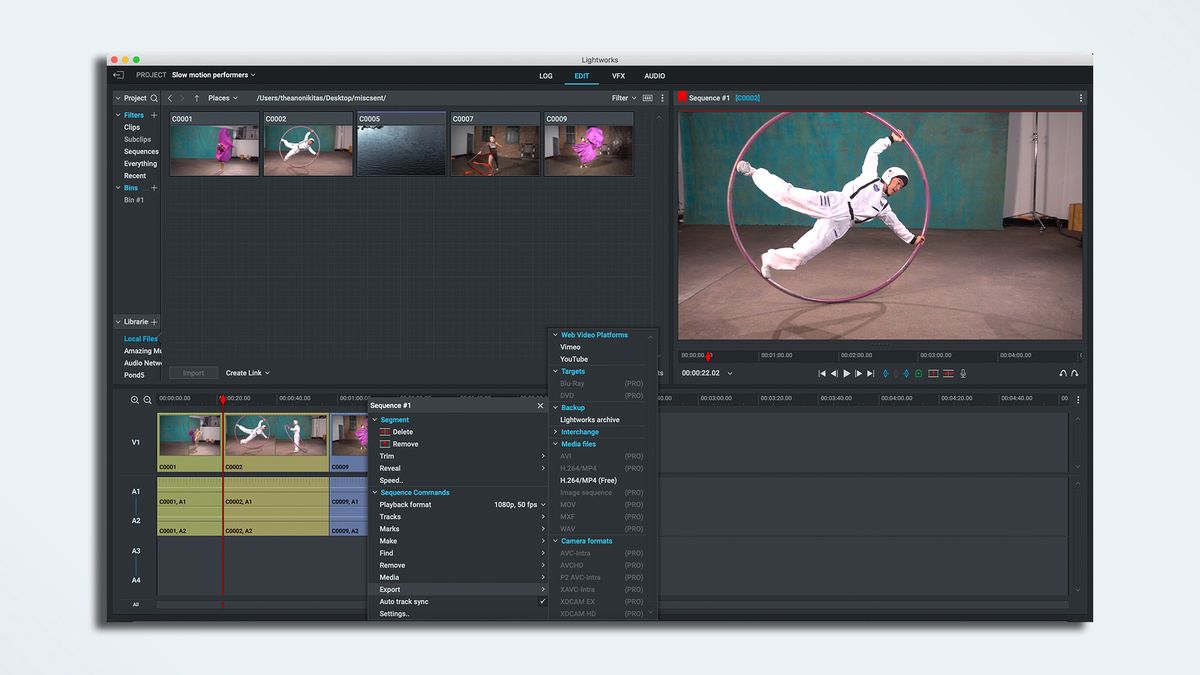Open the Export submenu
Screen dimensions: 1200x675
[x=459, y=590]
